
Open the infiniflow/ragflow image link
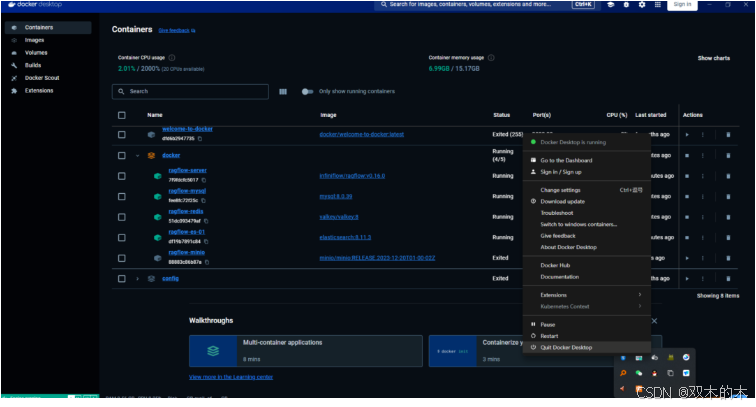point(352,176)
